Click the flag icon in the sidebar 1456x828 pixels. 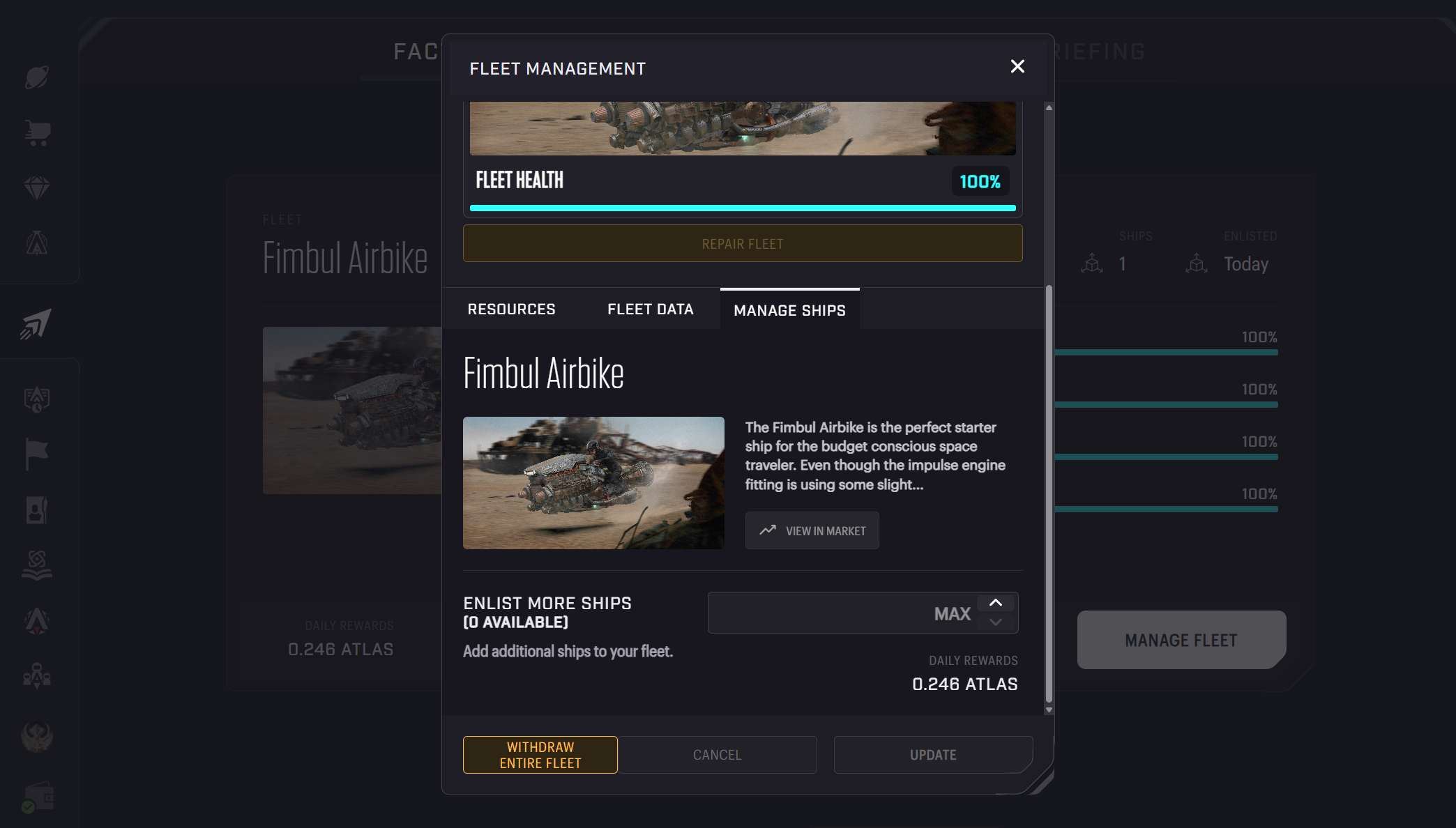pos(36,454)
